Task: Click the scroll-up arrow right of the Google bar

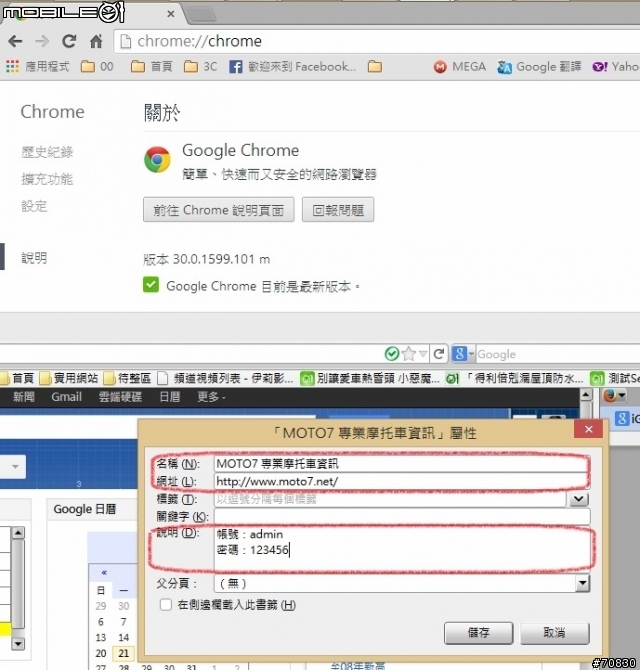Action: 586,395
